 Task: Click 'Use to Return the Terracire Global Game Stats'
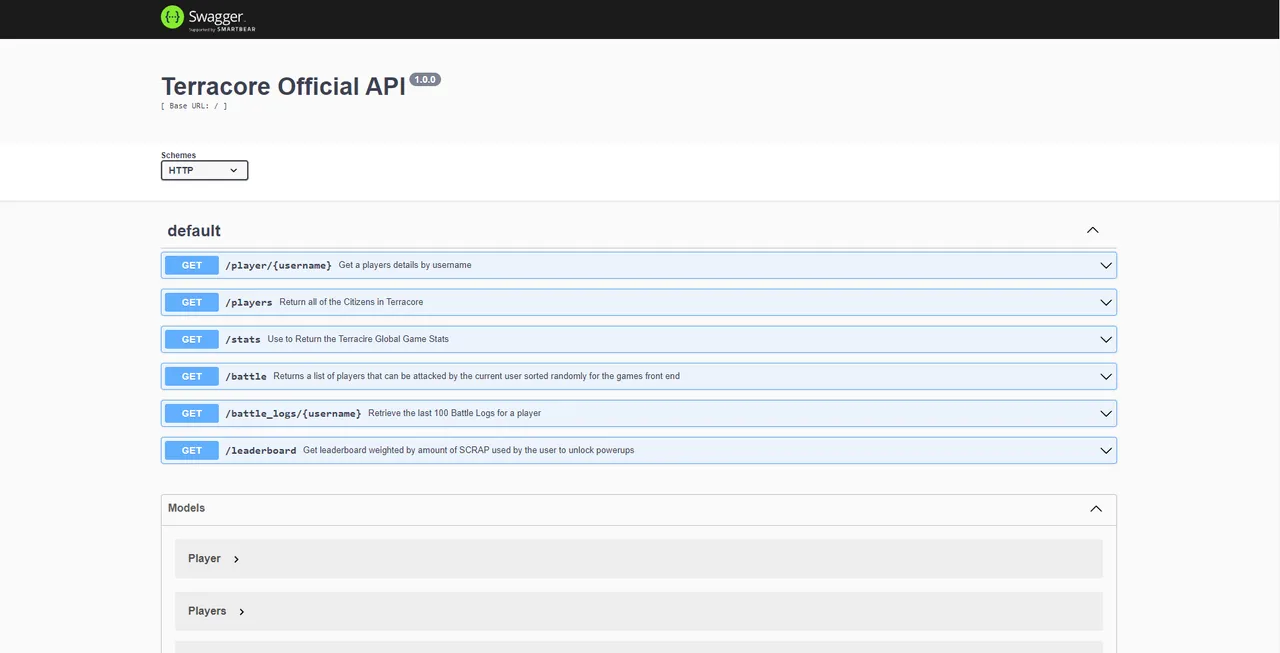coord(358,339)
